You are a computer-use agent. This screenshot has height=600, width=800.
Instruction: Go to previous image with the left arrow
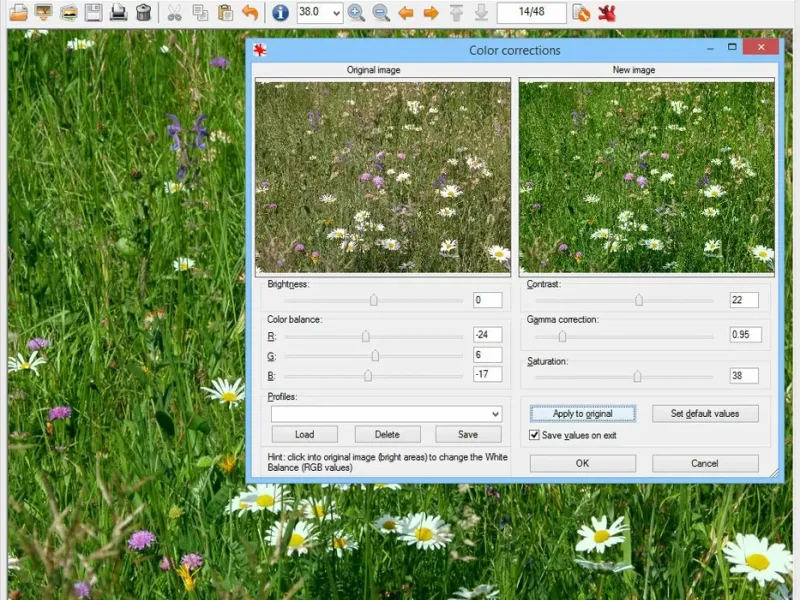click(x=406, y=13)
